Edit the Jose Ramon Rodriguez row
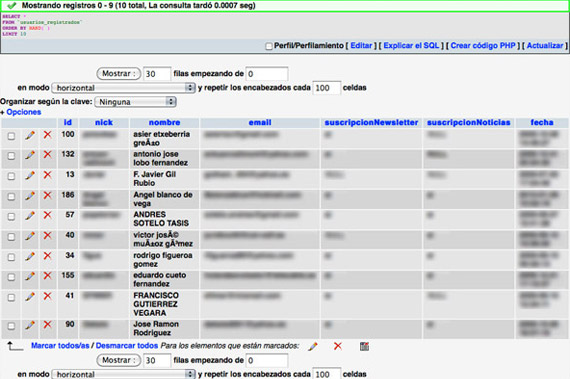The width and height of the screenshot is (570, 379). pyautogui.click(x=30, y=325)
